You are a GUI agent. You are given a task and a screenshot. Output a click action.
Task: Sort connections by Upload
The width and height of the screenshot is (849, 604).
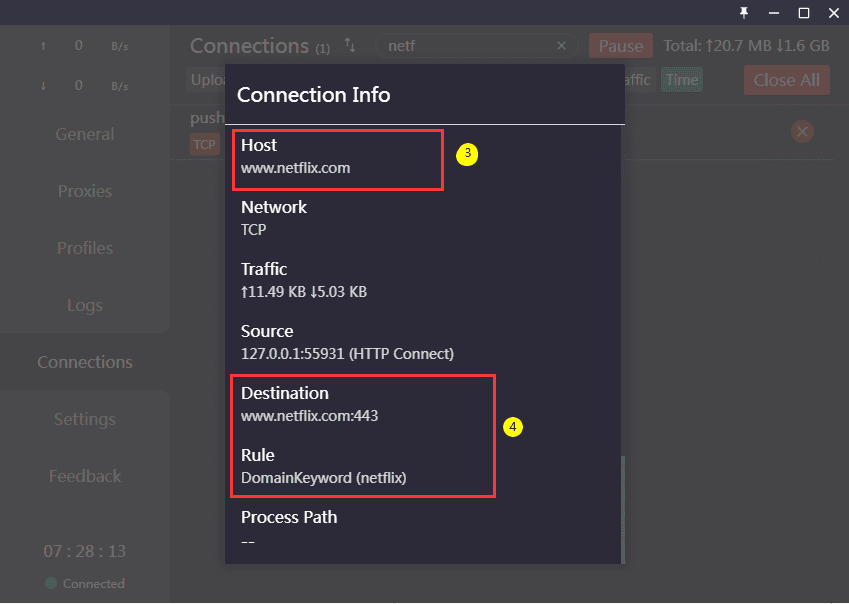[x=206, y=80]
